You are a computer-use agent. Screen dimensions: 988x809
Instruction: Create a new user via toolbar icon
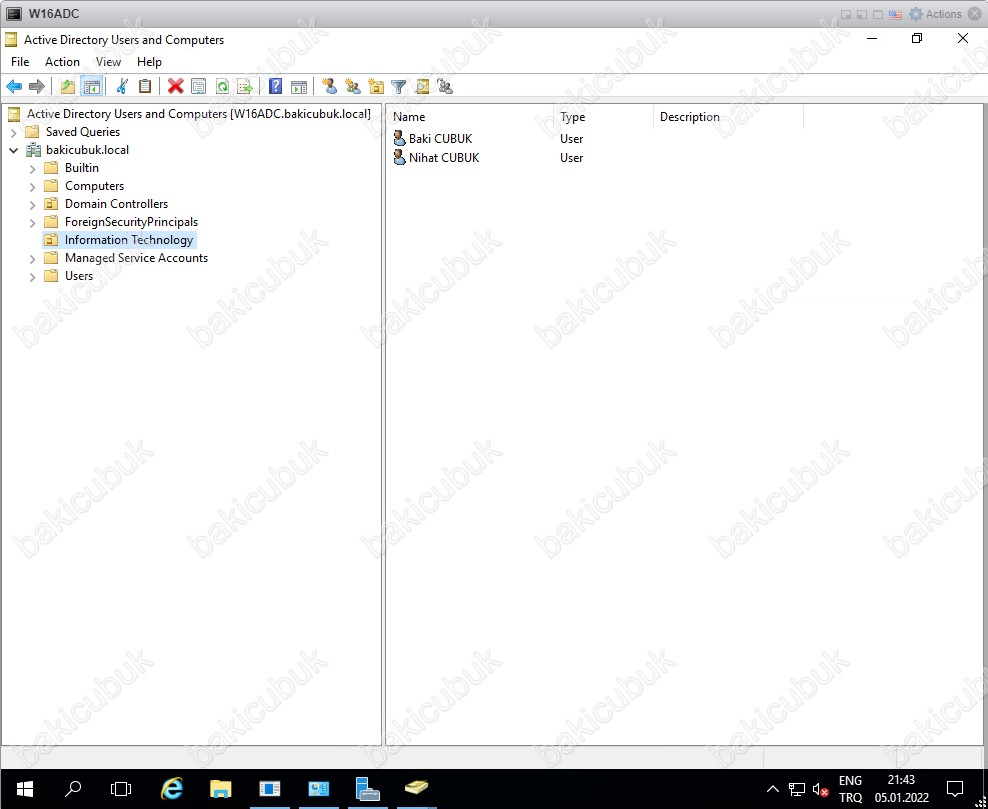329,86
